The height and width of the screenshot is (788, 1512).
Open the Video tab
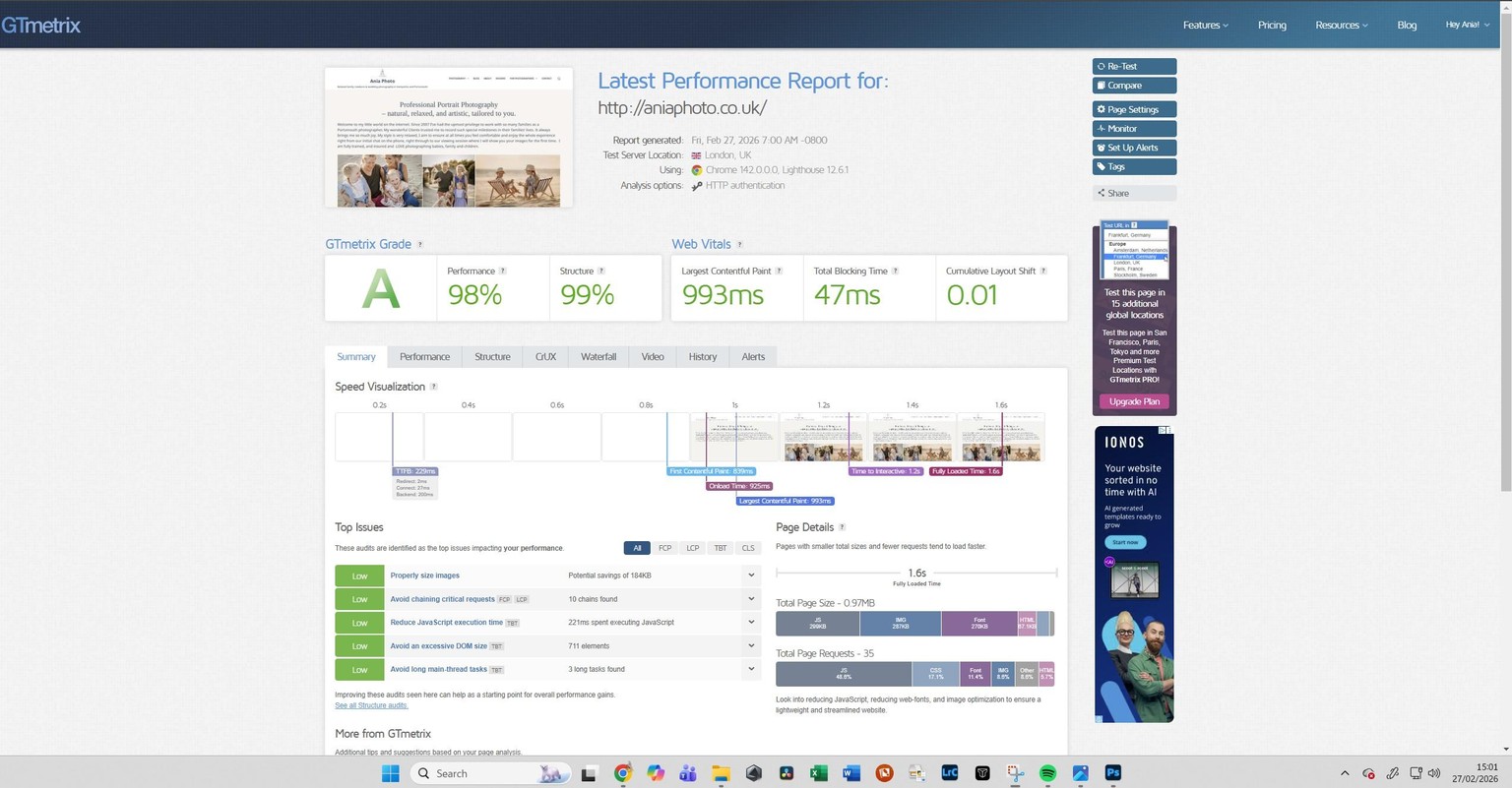click(x=653, y=357)
